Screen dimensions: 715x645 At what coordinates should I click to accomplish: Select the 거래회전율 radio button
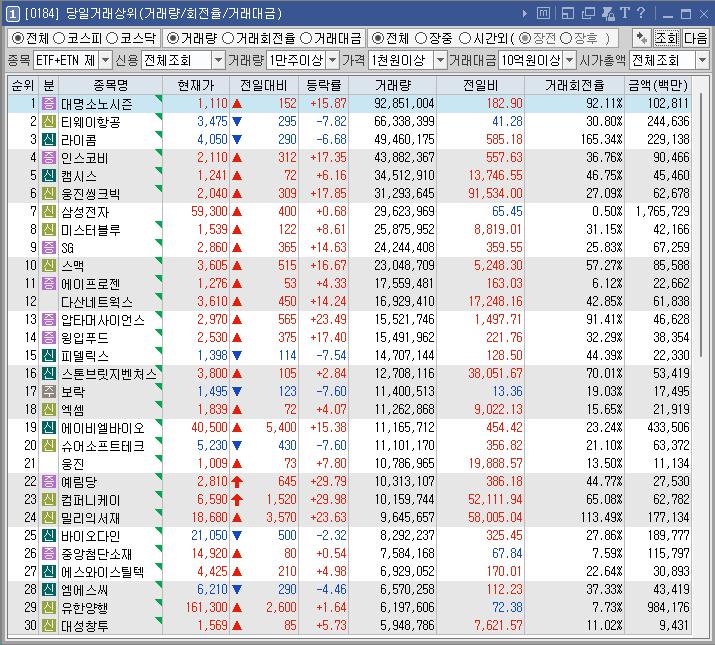click(228, 38)
